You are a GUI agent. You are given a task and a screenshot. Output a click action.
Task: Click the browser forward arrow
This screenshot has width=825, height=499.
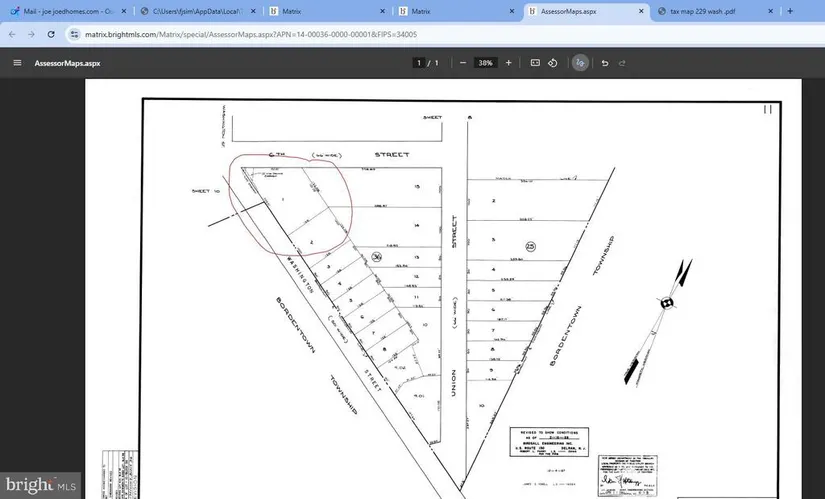click(32, 34)
